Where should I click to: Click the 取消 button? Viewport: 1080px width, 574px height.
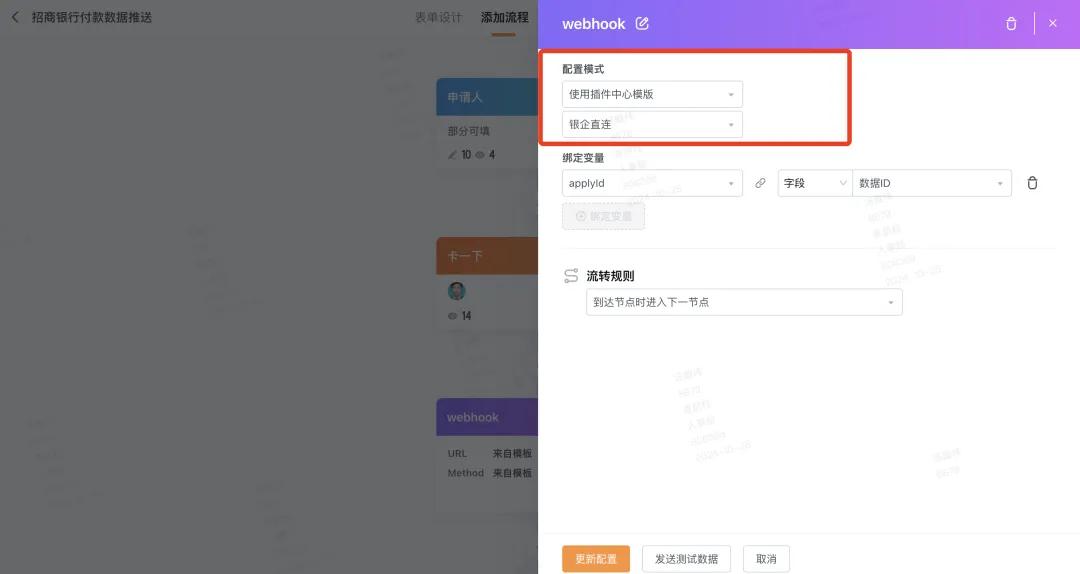[x=766, y=559]
